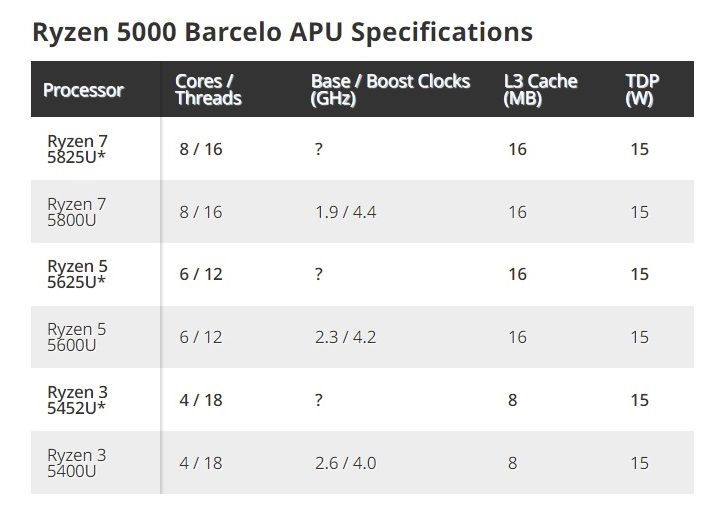The height and width of the screenshot is (523, 722).
Task: Click the Ryzen 7 5825U* row label
Action: (77, 149)
